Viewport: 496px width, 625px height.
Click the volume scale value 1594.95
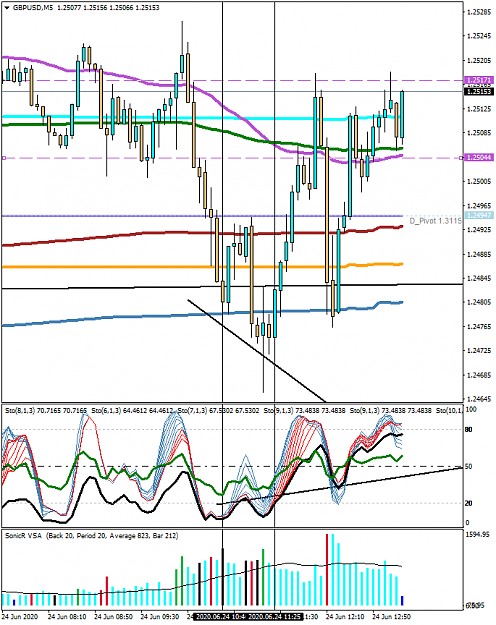pyautogui.click(x=477, y=534)
